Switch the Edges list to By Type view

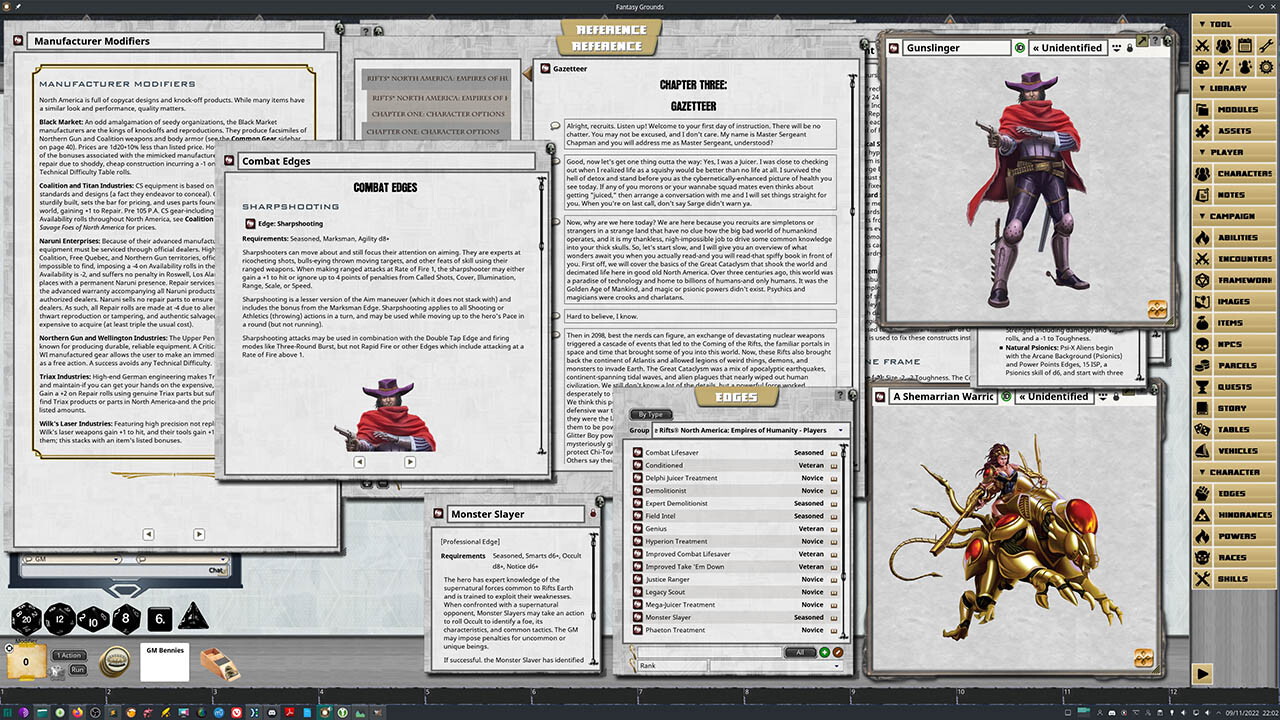(x=652, y=414)
